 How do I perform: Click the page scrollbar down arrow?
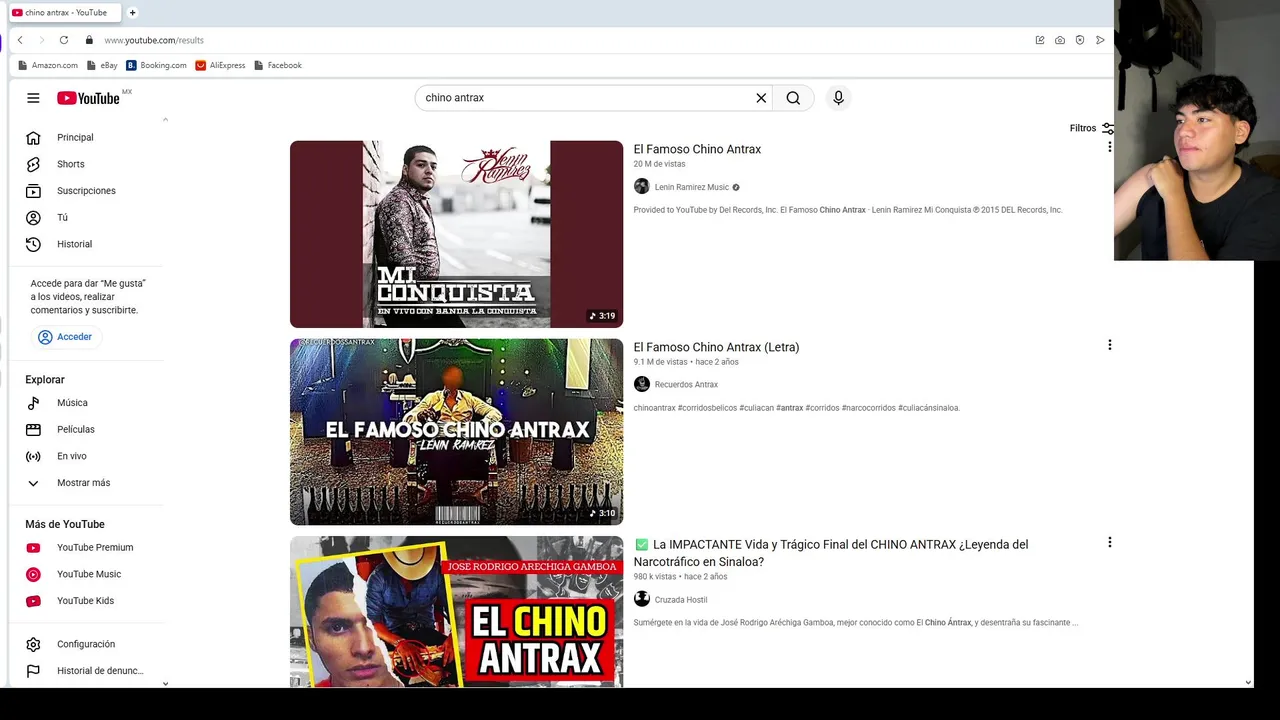click(x=1248, y=683)
